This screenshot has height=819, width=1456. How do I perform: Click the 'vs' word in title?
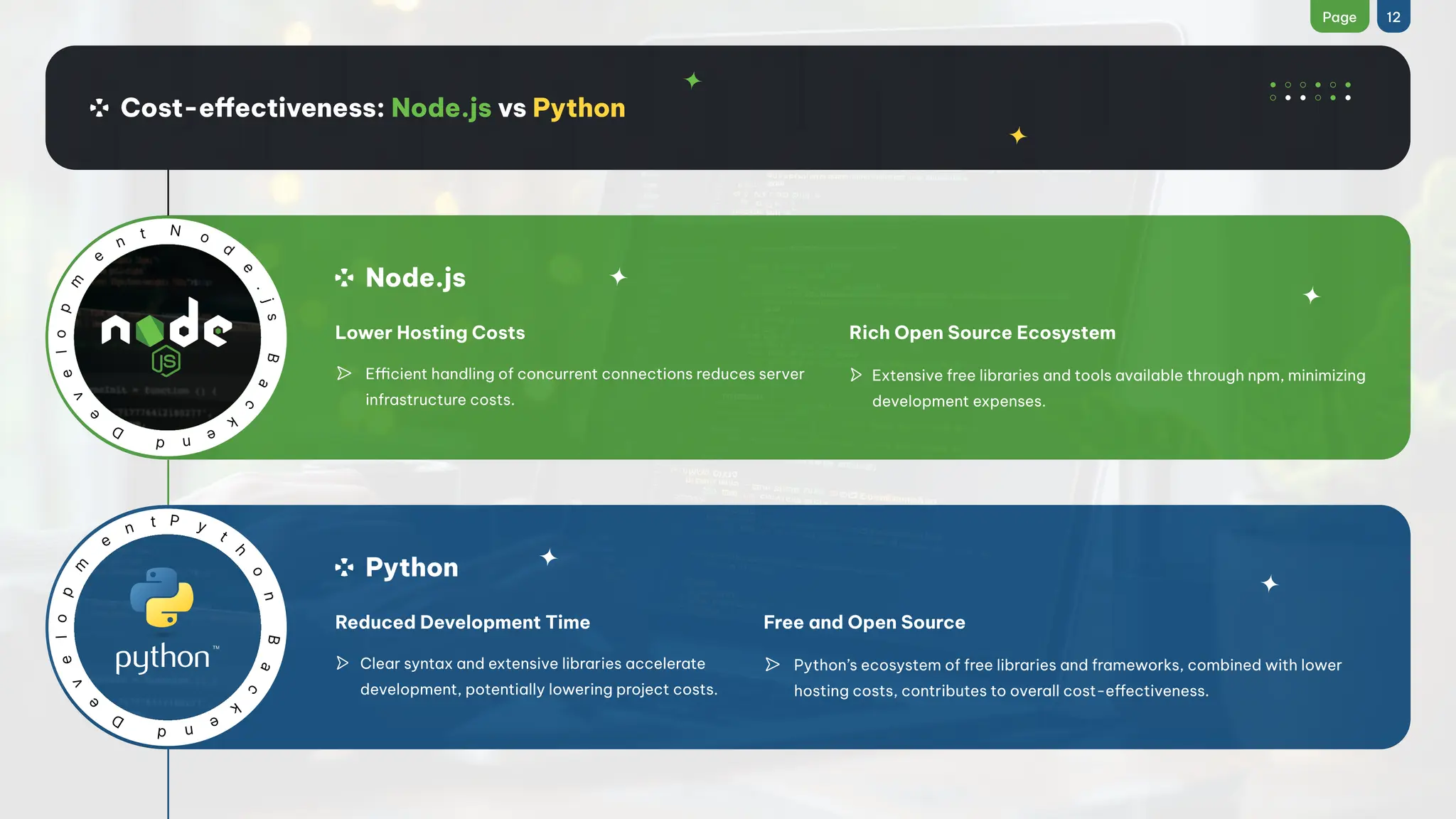click(512, 109)
